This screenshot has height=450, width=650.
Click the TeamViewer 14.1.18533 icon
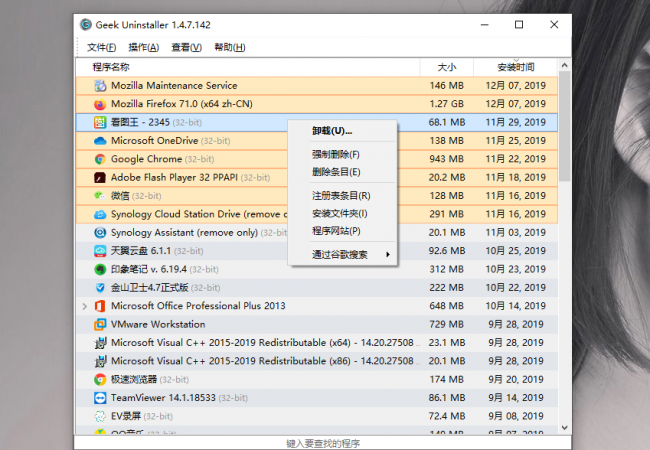pos(100,398)
